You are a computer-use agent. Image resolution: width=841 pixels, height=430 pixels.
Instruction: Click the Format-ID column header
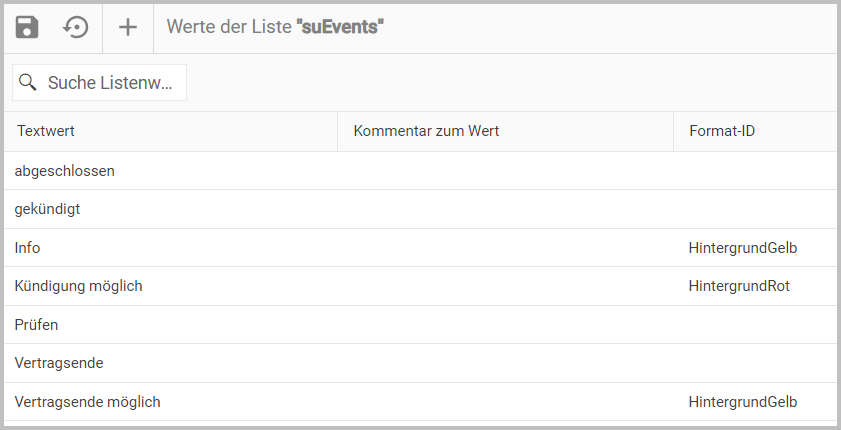(x=722, y=131)
